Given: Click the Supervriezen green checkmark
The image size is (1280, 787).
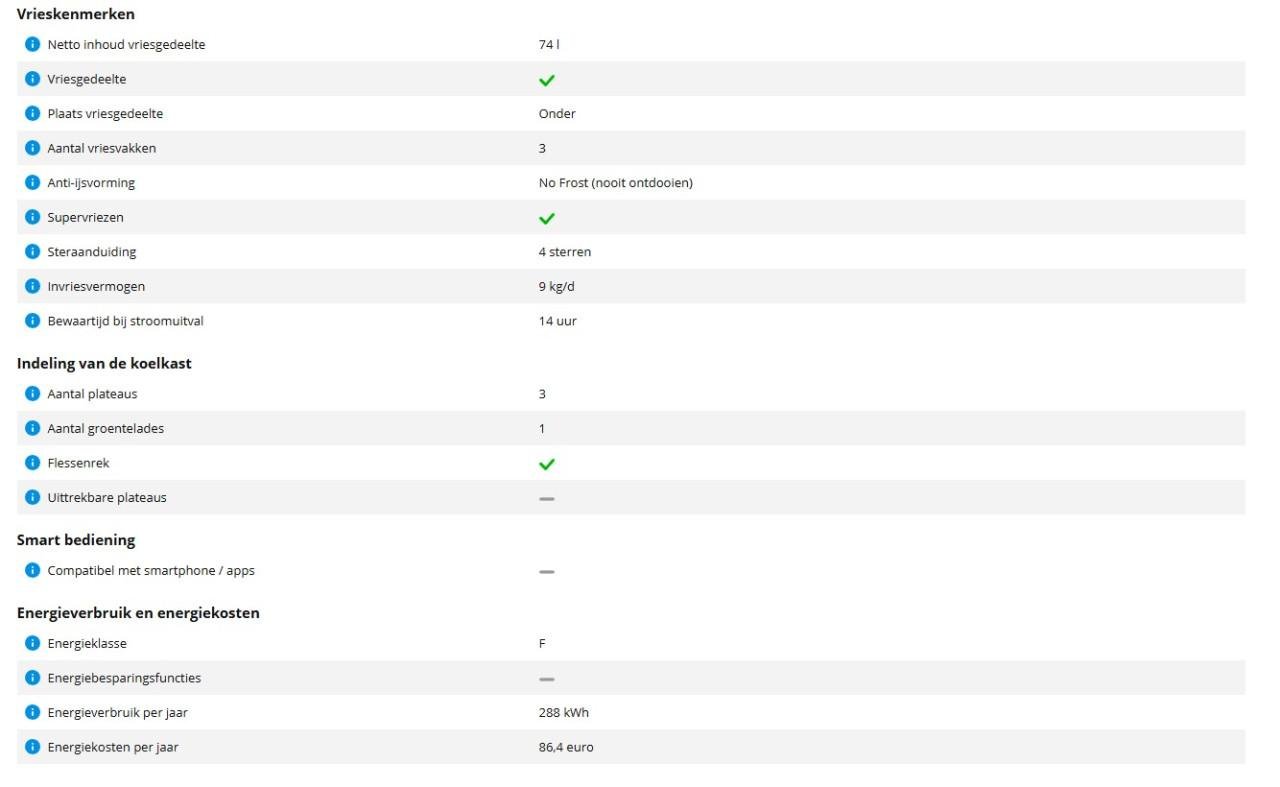Looking at the screenshot, I should click(x=546, y=218).
